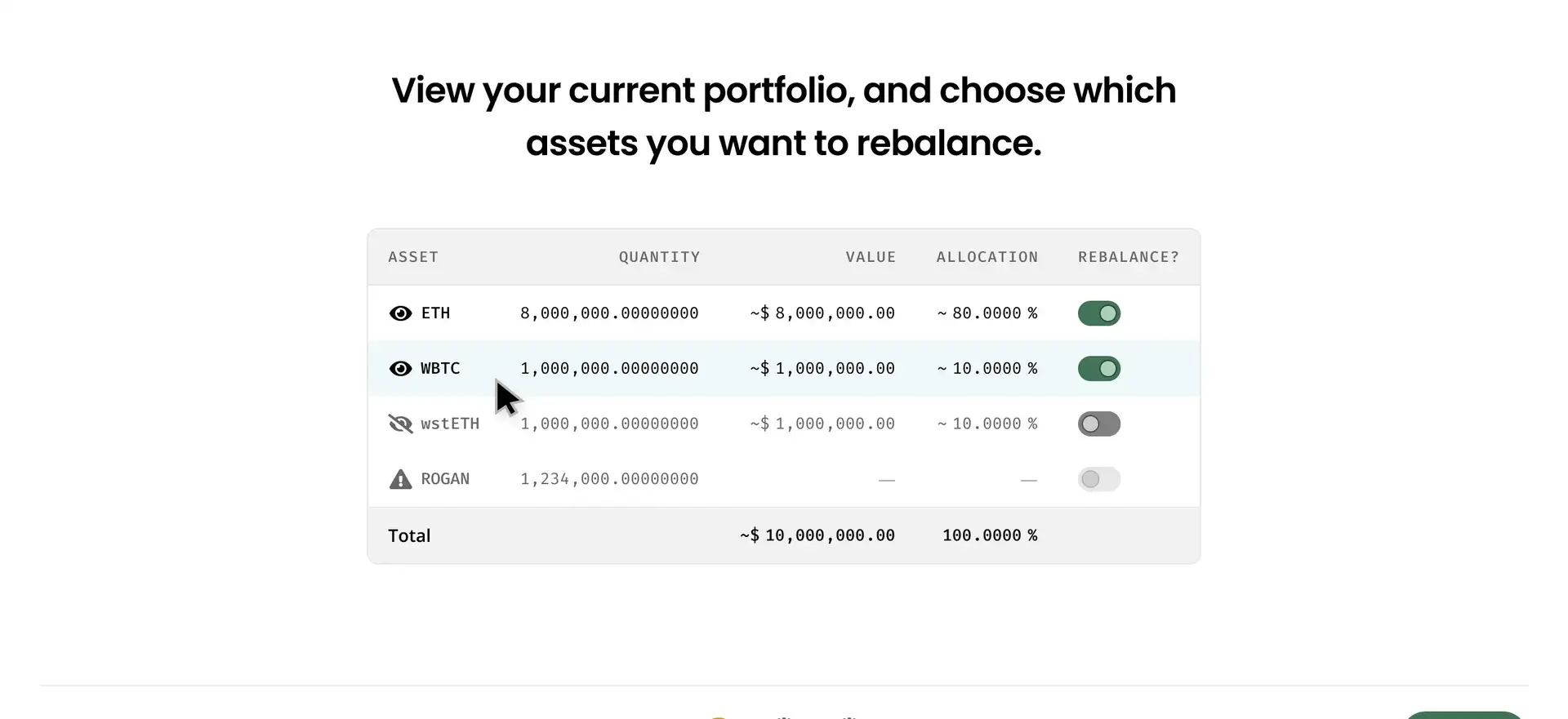Click the disabled ROGAN rebalance toggle
This screenshot has height=719, width=1568.
(x=1098, y=479)
